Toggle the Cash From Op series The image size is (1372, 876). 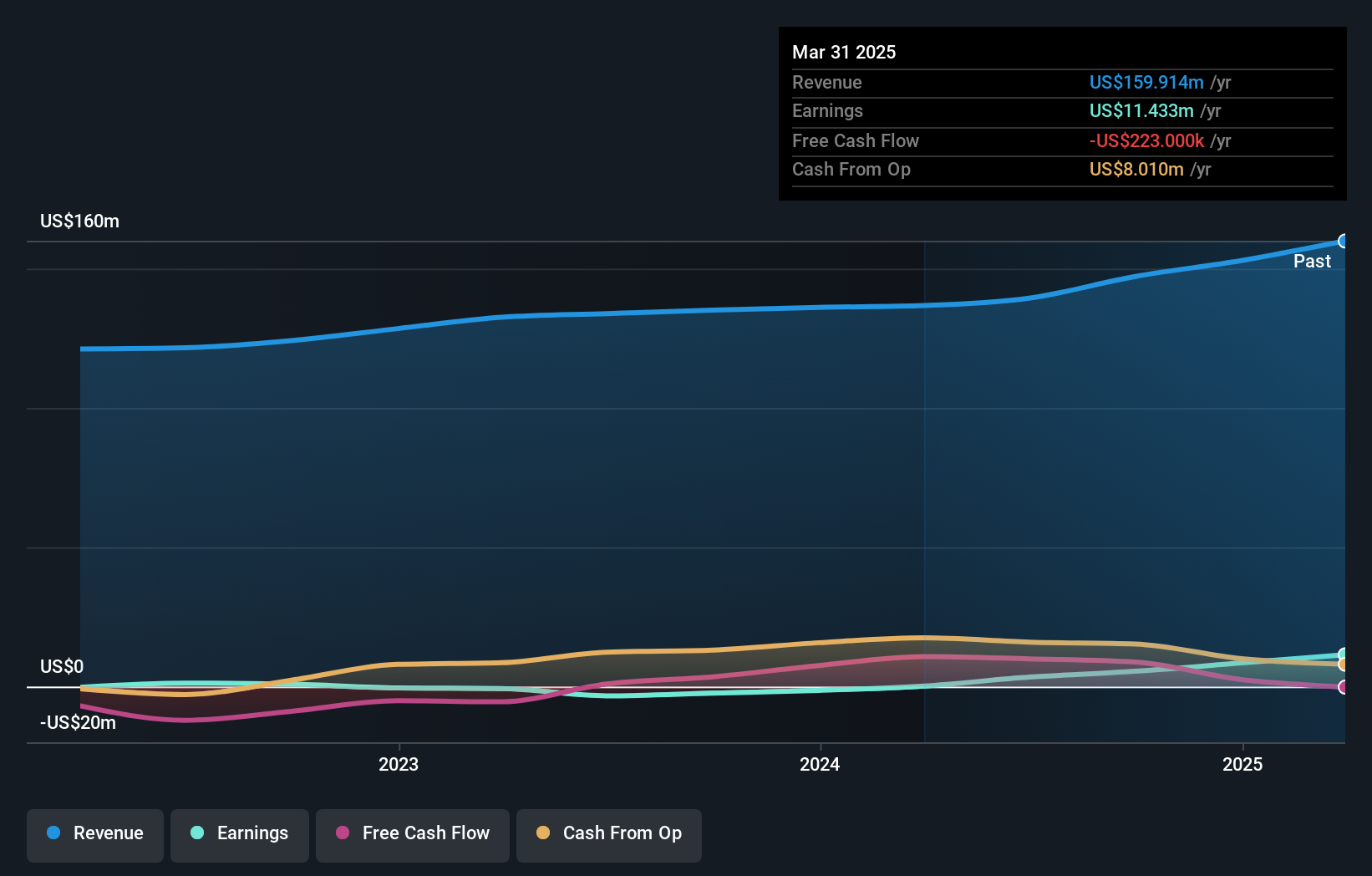(x=609, y=835)
